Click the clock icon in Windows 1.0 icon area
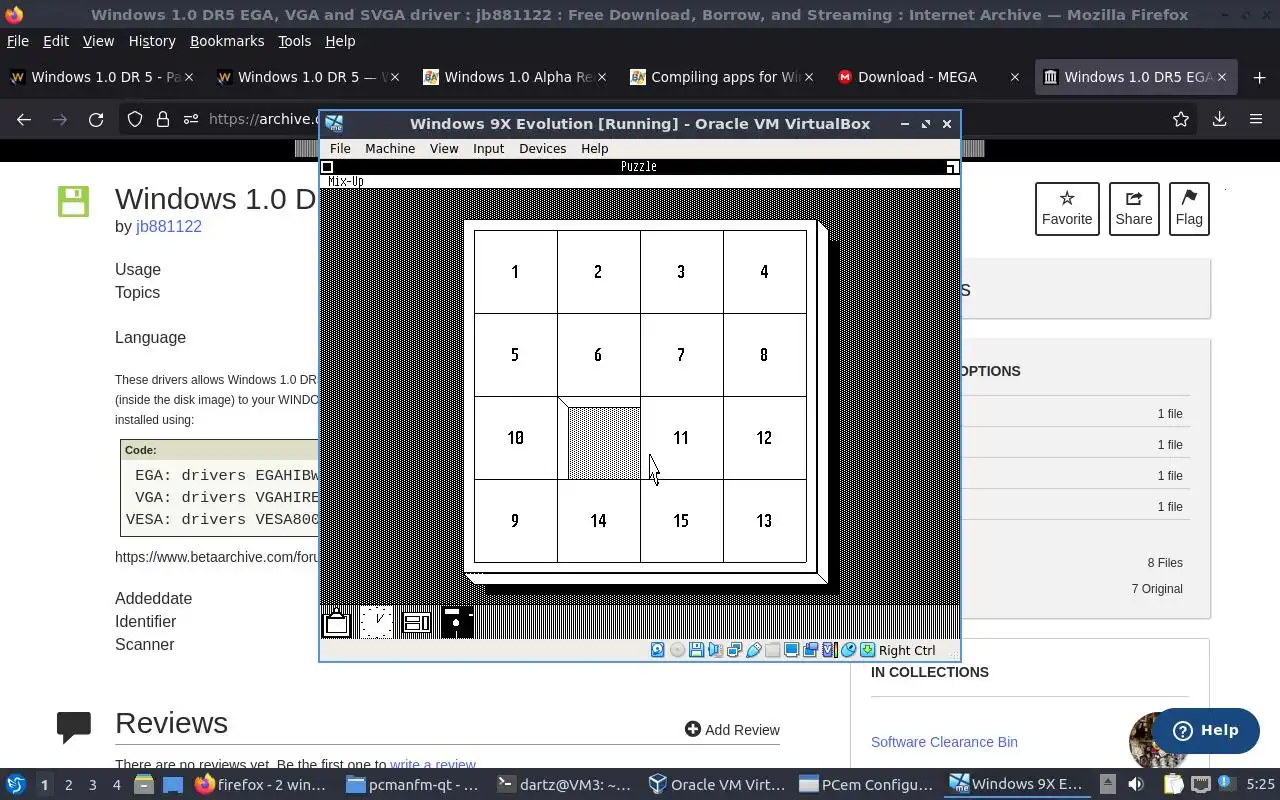The image size is (1280, 800). (376, 622)
